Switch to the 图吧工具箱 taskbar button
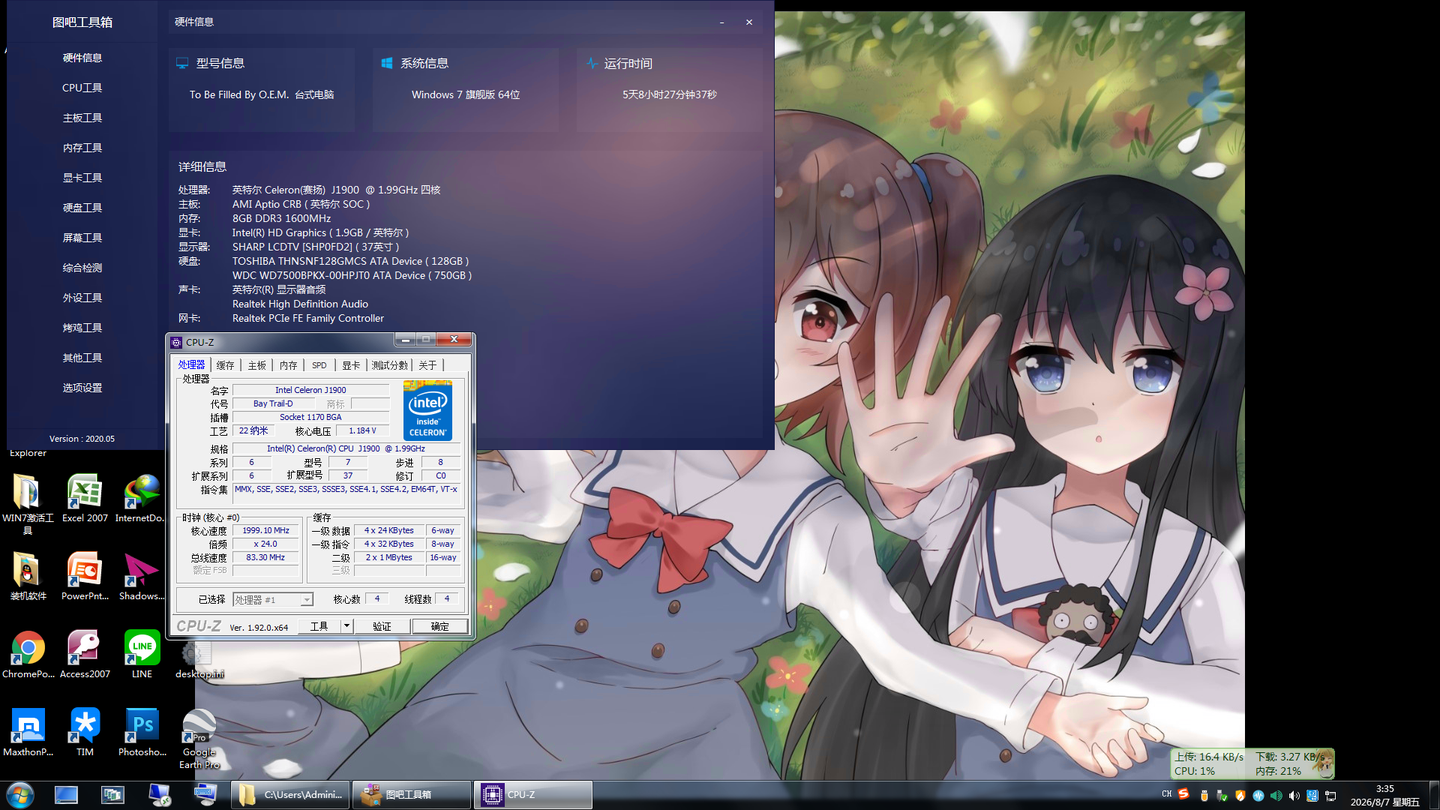The image size is (1440, 810). tap(413, 795)
